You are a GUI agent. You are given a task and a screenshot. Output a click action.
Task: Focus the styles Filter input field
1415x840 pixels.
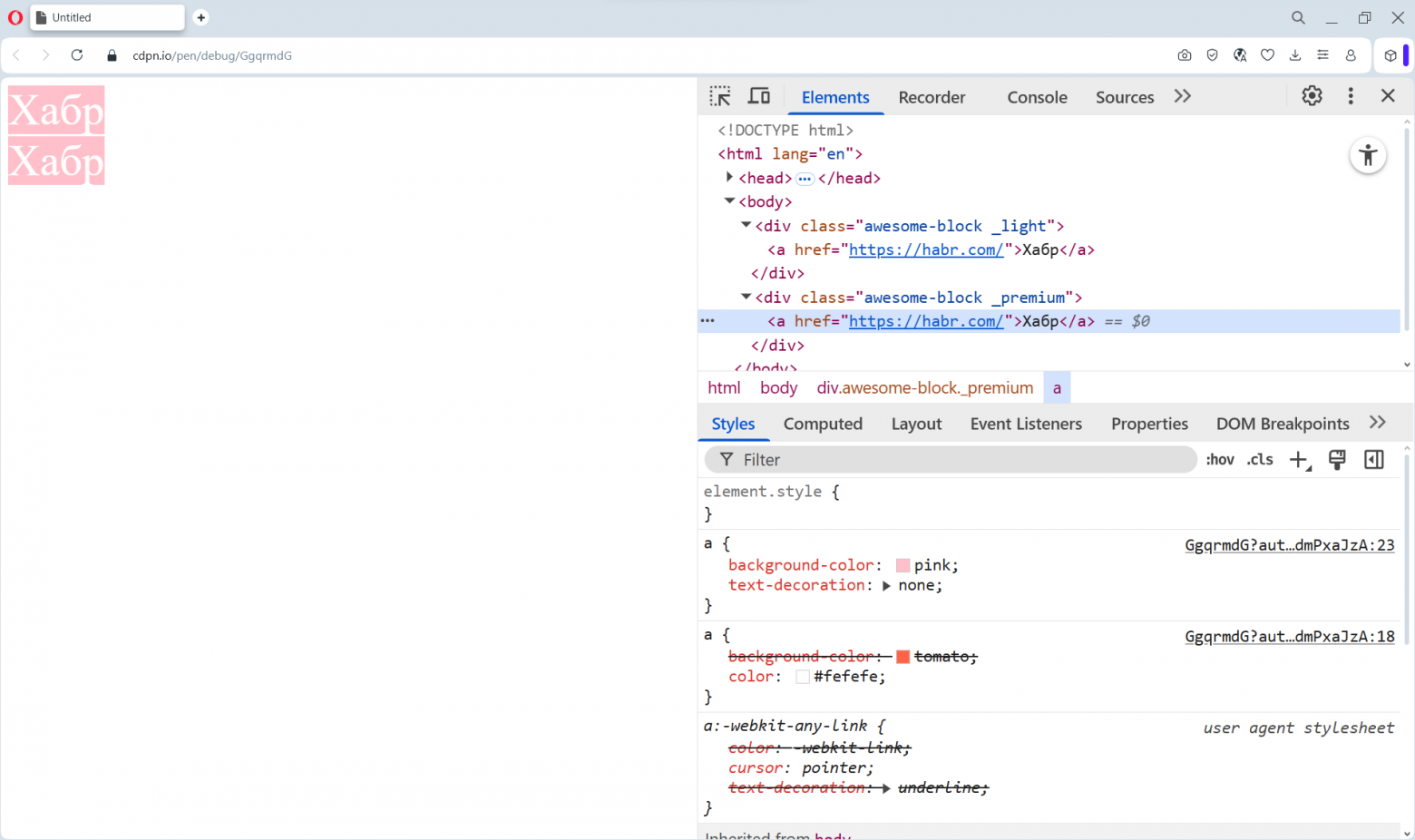pyautogui.click(x=951, y=460)
